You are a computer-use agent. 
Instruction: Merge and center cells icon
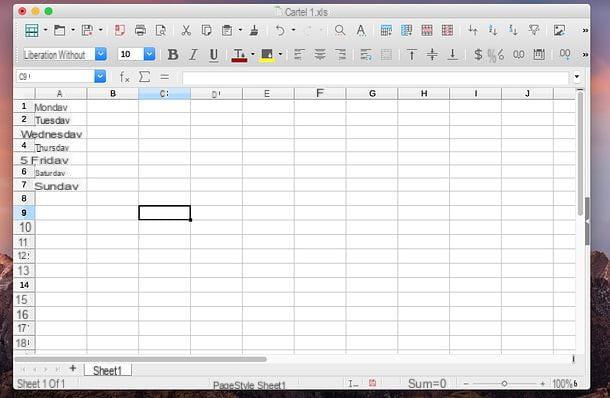point(386,54)
